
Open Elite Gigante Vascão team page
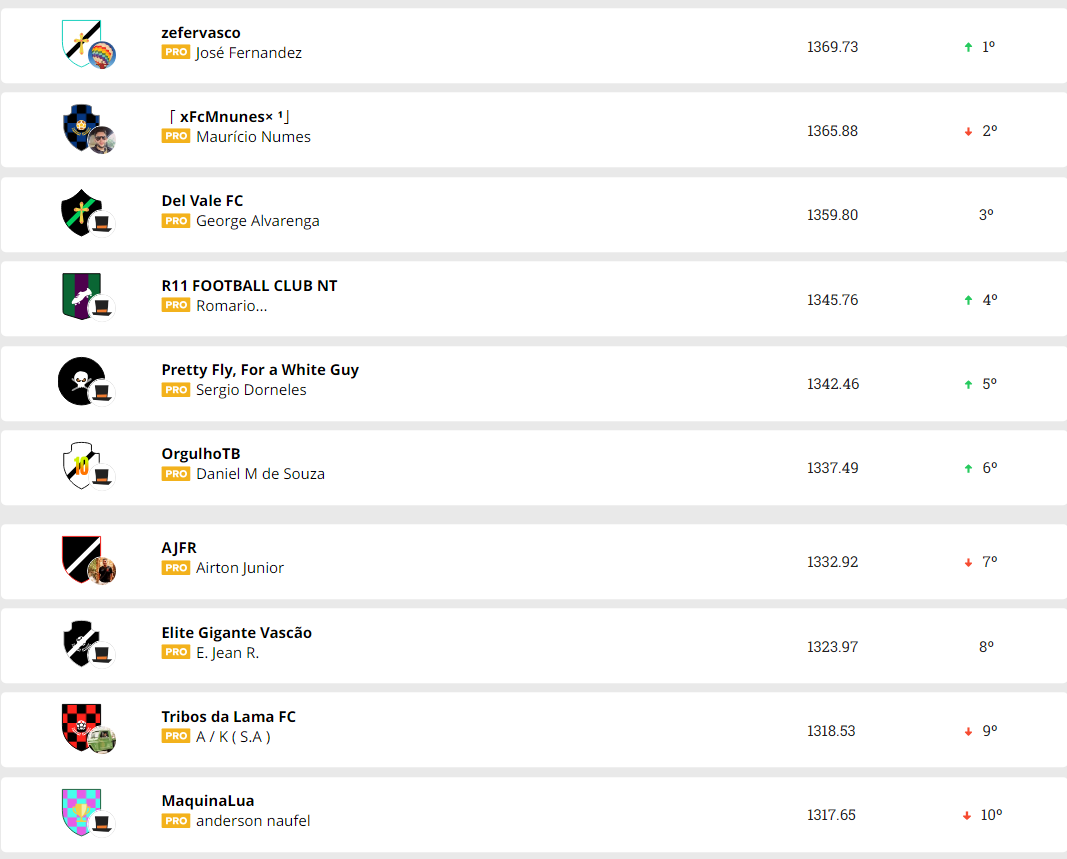pyautogui.click(x=237, y=633)
